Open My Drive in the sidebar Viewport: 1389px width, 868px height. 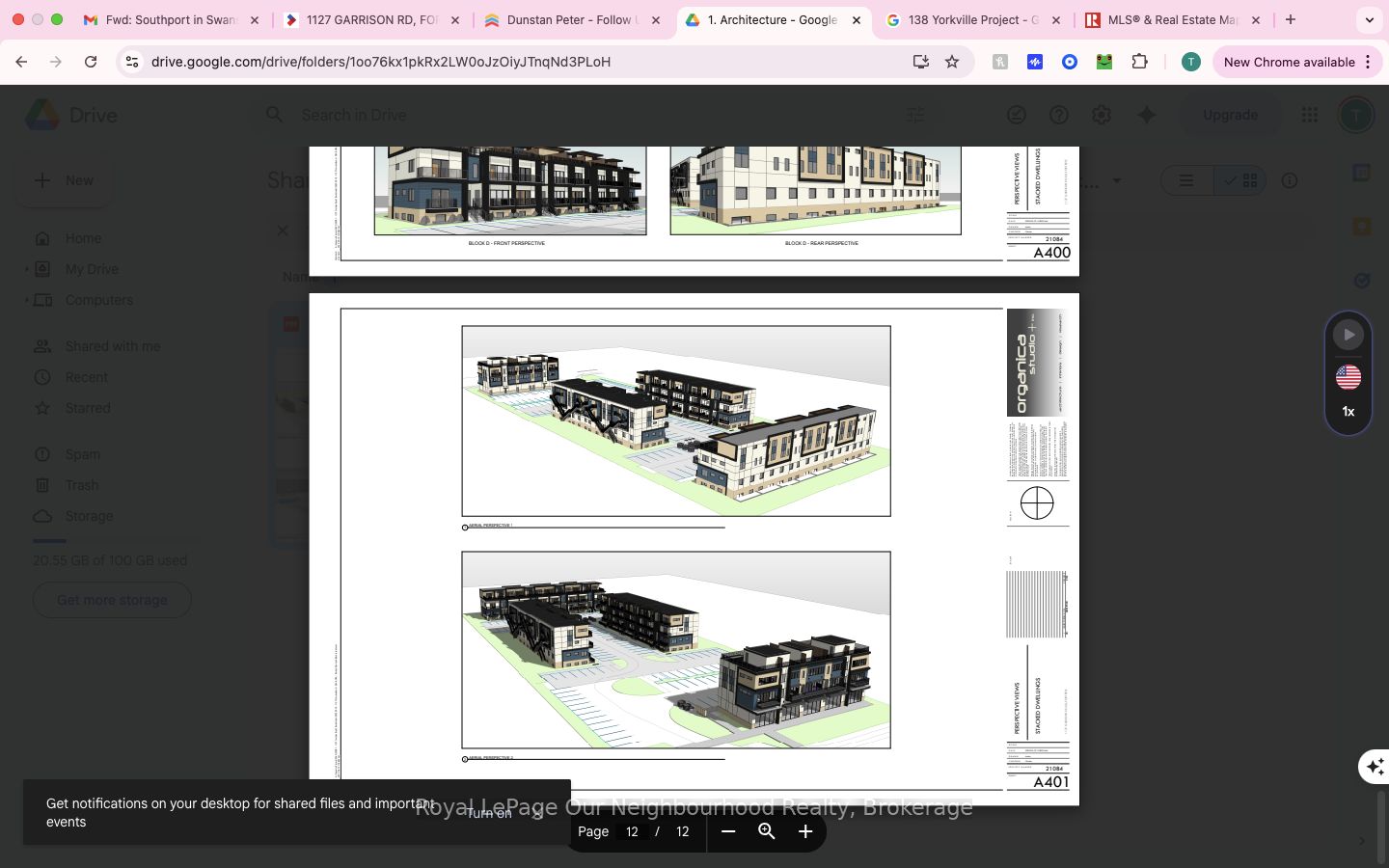pos(92,269)
